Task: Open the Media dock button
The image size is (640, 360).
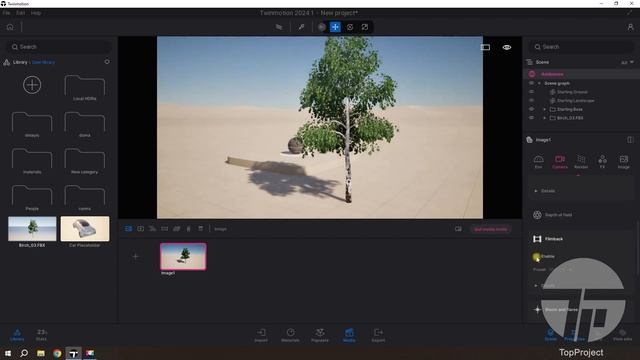Action: pyautogui.click(x=349, y=335)
